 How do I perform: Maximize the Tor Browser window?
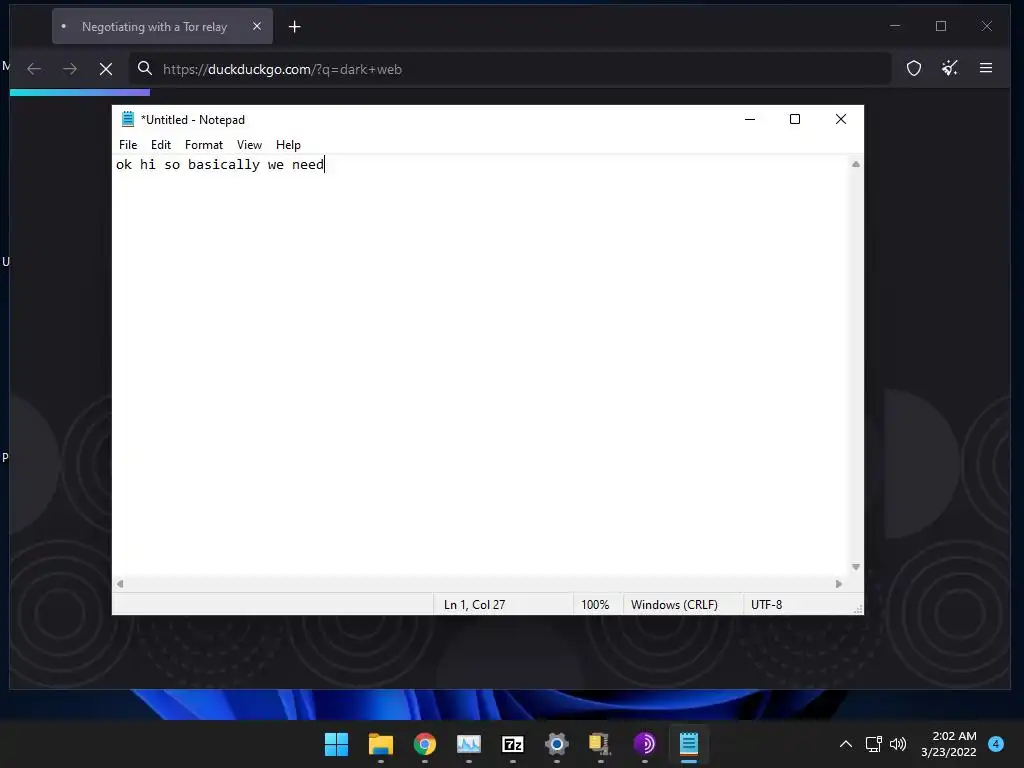pos(941,26)
